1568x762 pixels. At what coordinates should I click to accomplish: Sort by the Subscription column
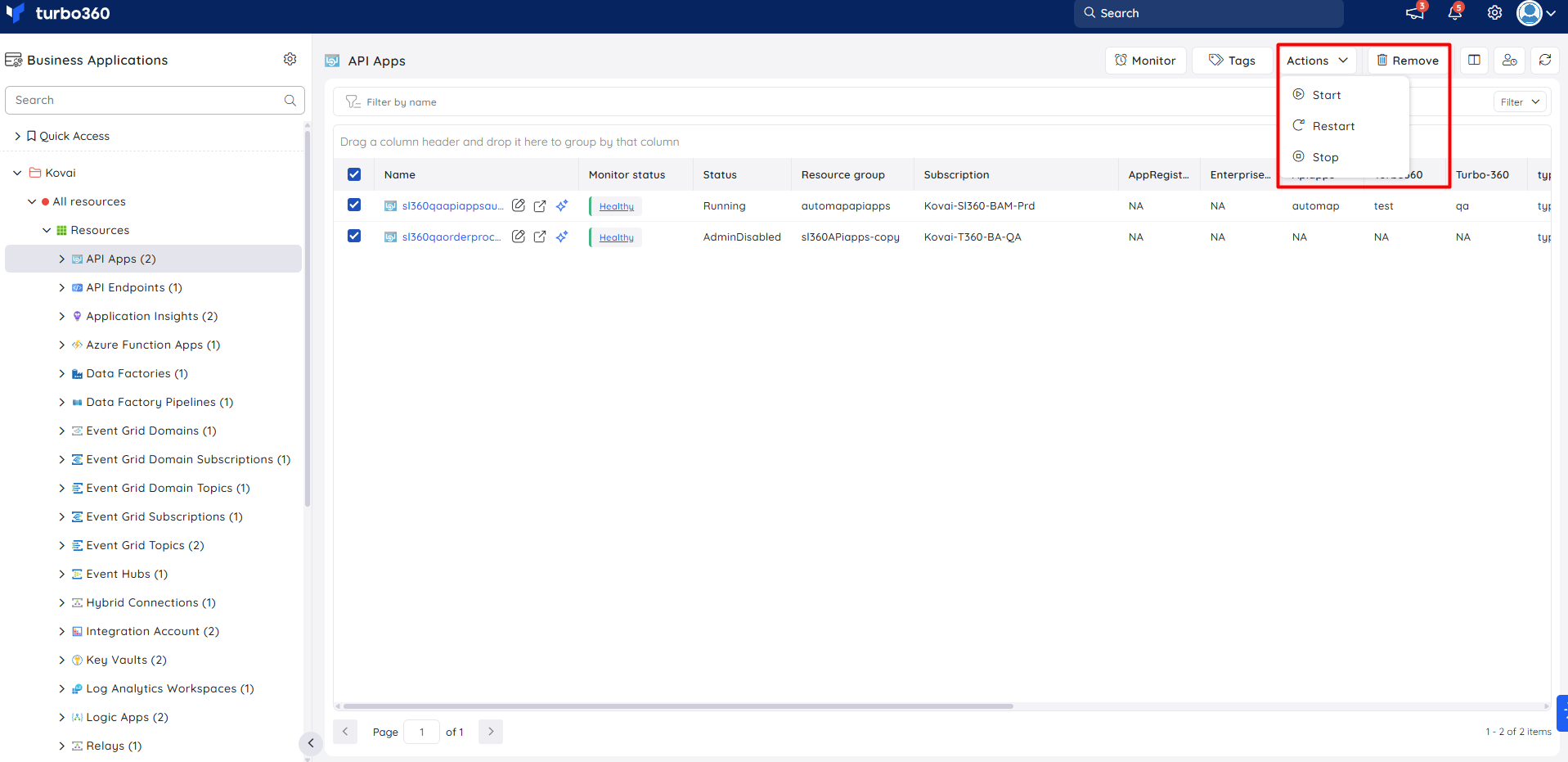coord(956,174)
